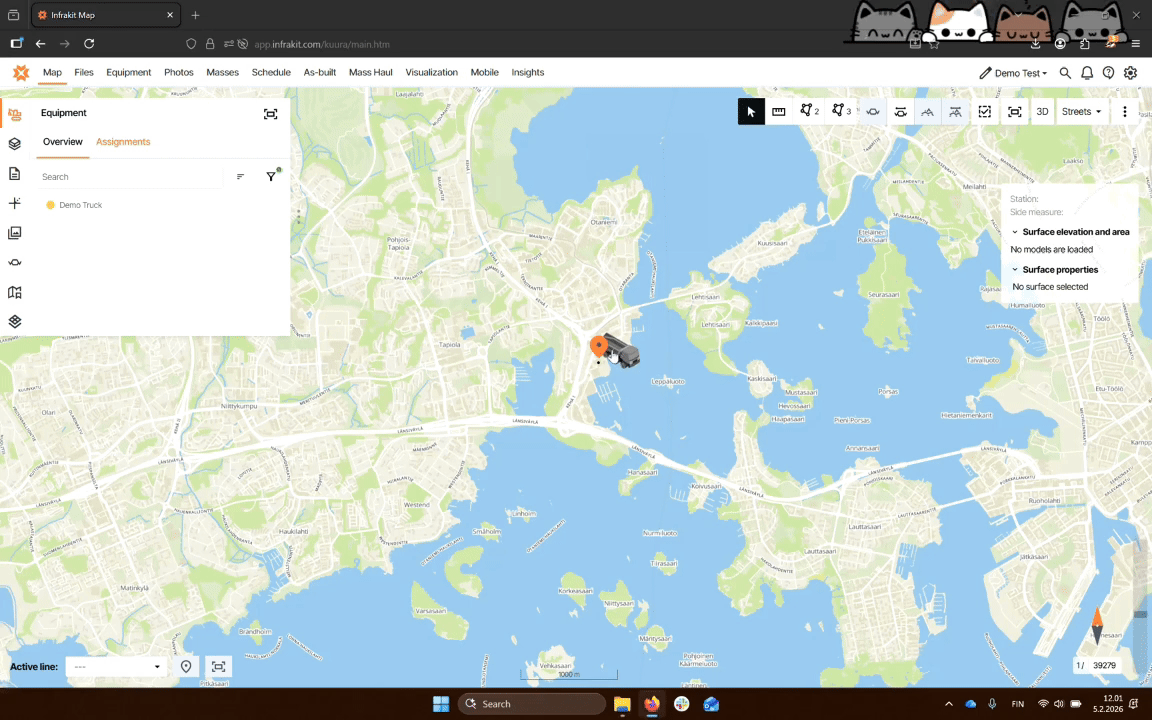Open a new browser tab

(x=195, y=15)
